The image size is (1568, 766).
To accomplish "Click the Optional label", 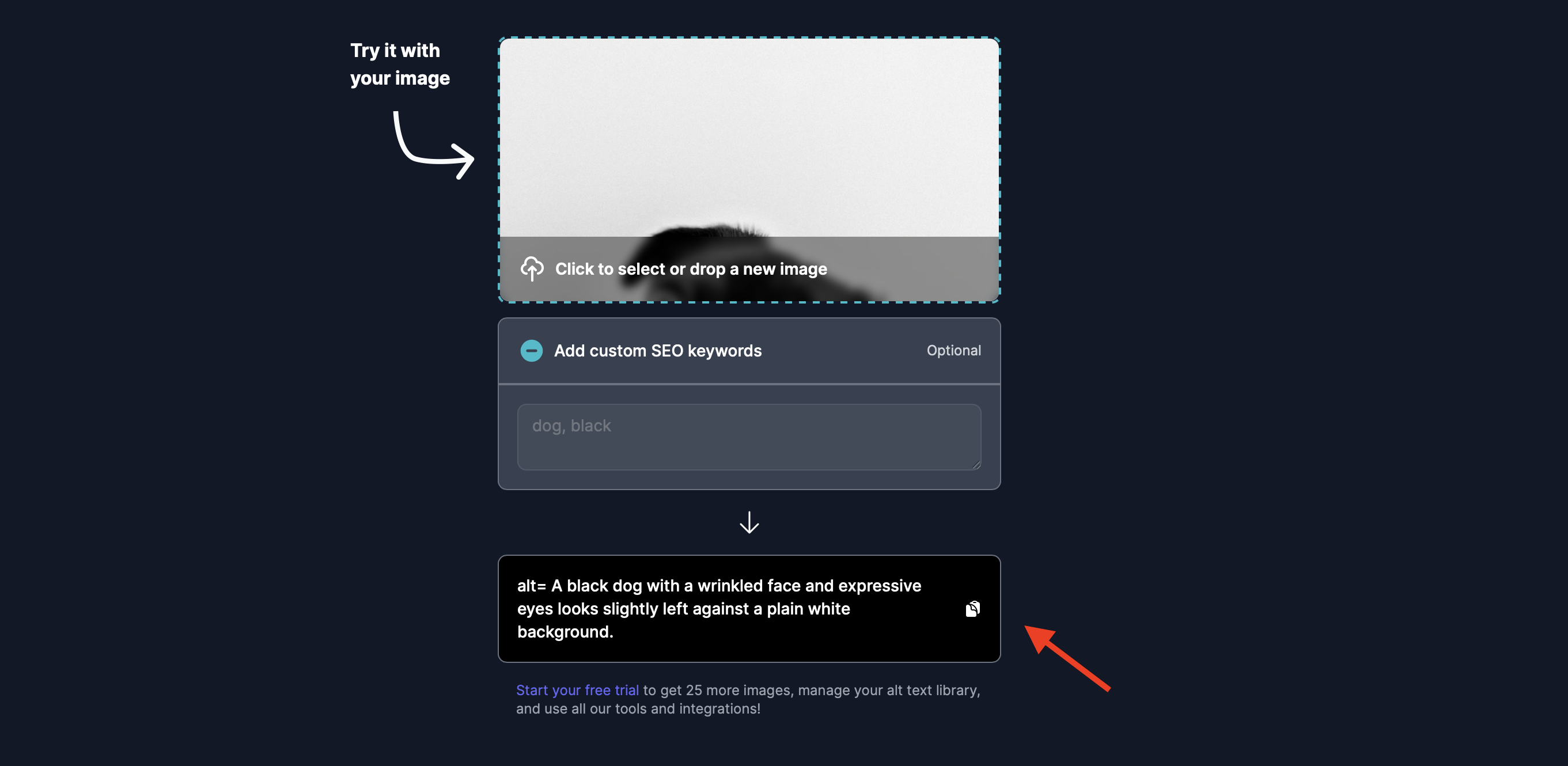I will 953,350.
